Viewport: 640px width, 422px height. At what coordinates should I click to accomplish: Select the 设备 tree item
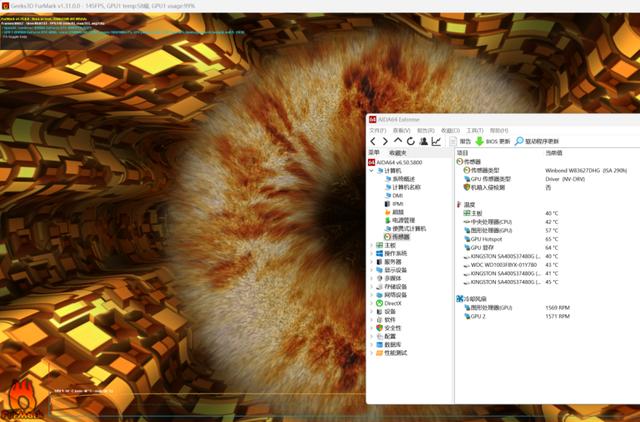coord(390,311)
